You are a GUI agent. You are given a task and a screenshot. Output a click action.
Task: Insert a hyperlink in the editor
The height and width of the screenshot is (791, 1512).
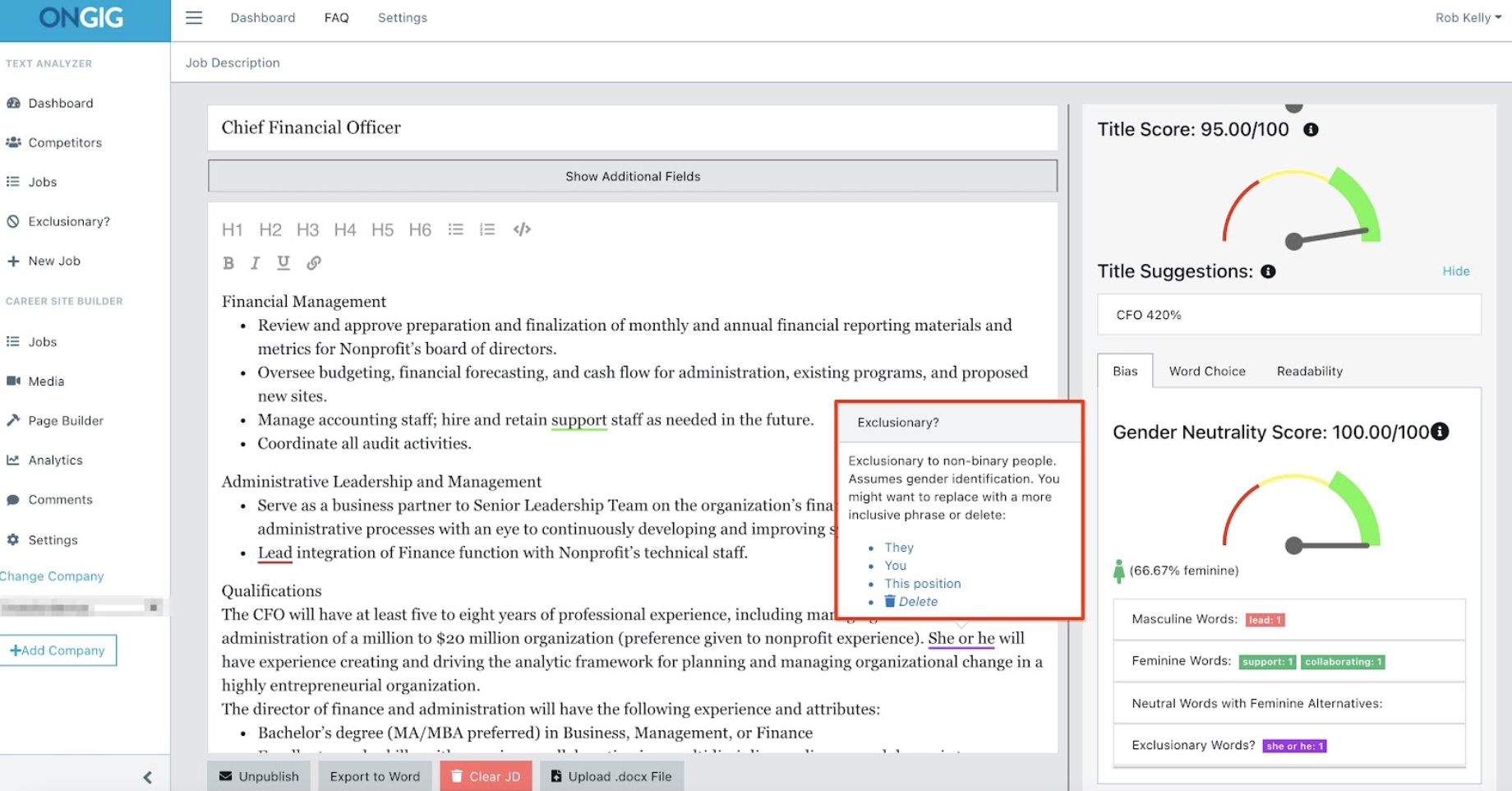click(314, 263)
